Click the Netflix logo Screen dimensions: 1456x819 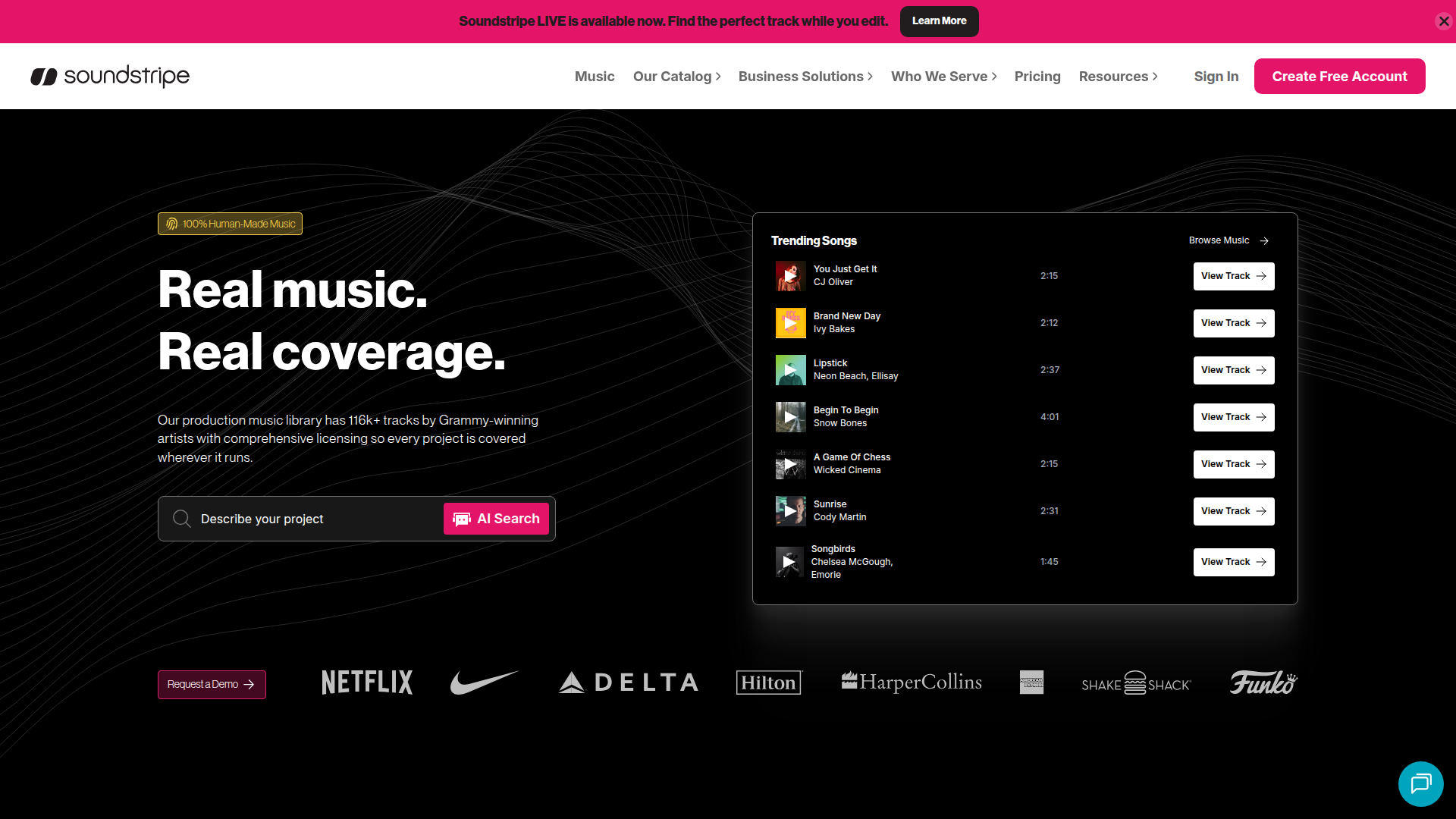point(367,682)
